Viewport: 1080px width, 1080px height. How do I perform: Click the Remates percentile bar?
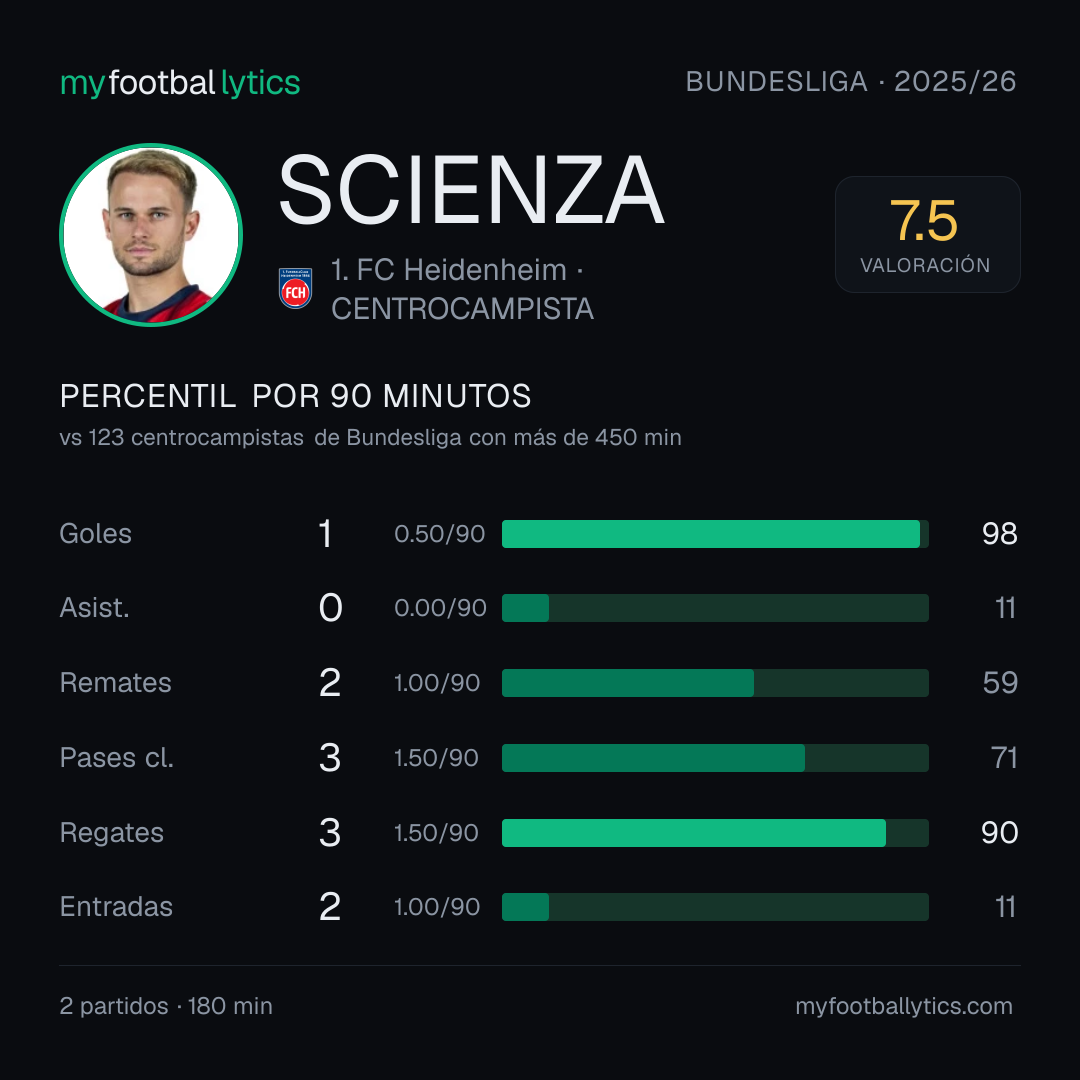715,683
